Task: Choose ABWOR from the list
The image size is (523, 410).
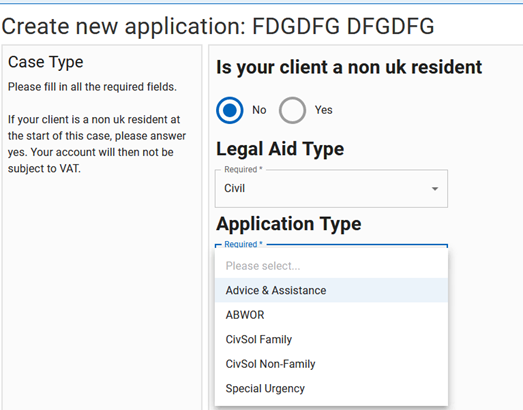Action: [331, 315]
